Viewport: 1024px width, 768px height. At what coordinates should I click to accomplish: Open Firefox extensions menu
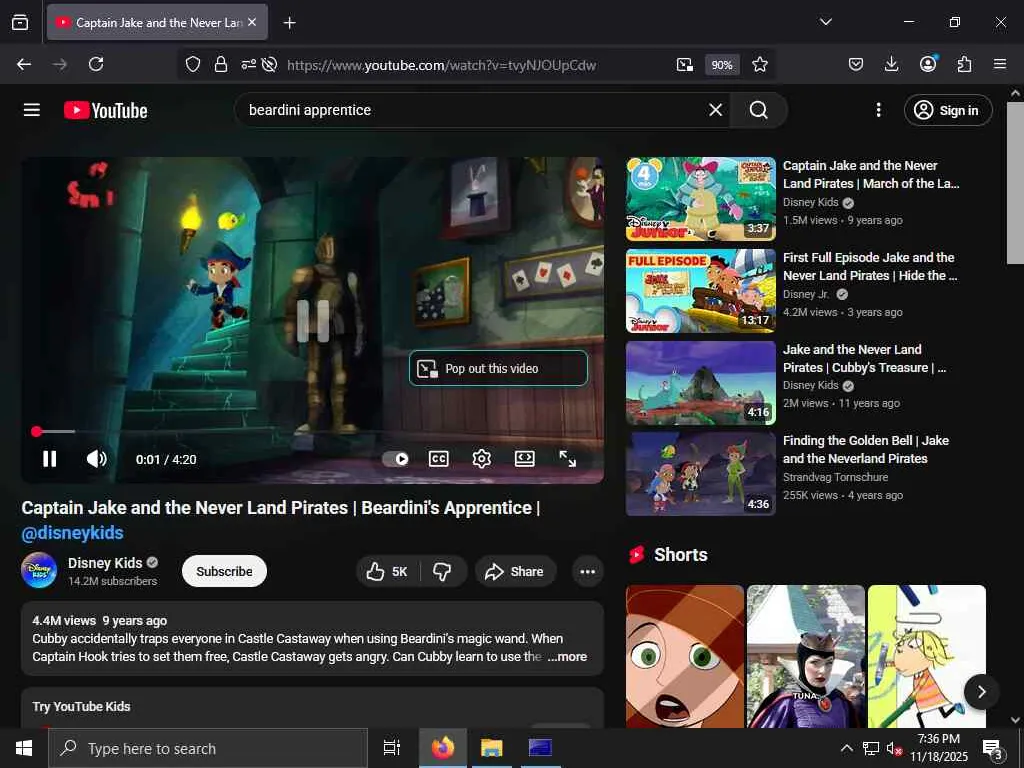click(x=964, y=64)
